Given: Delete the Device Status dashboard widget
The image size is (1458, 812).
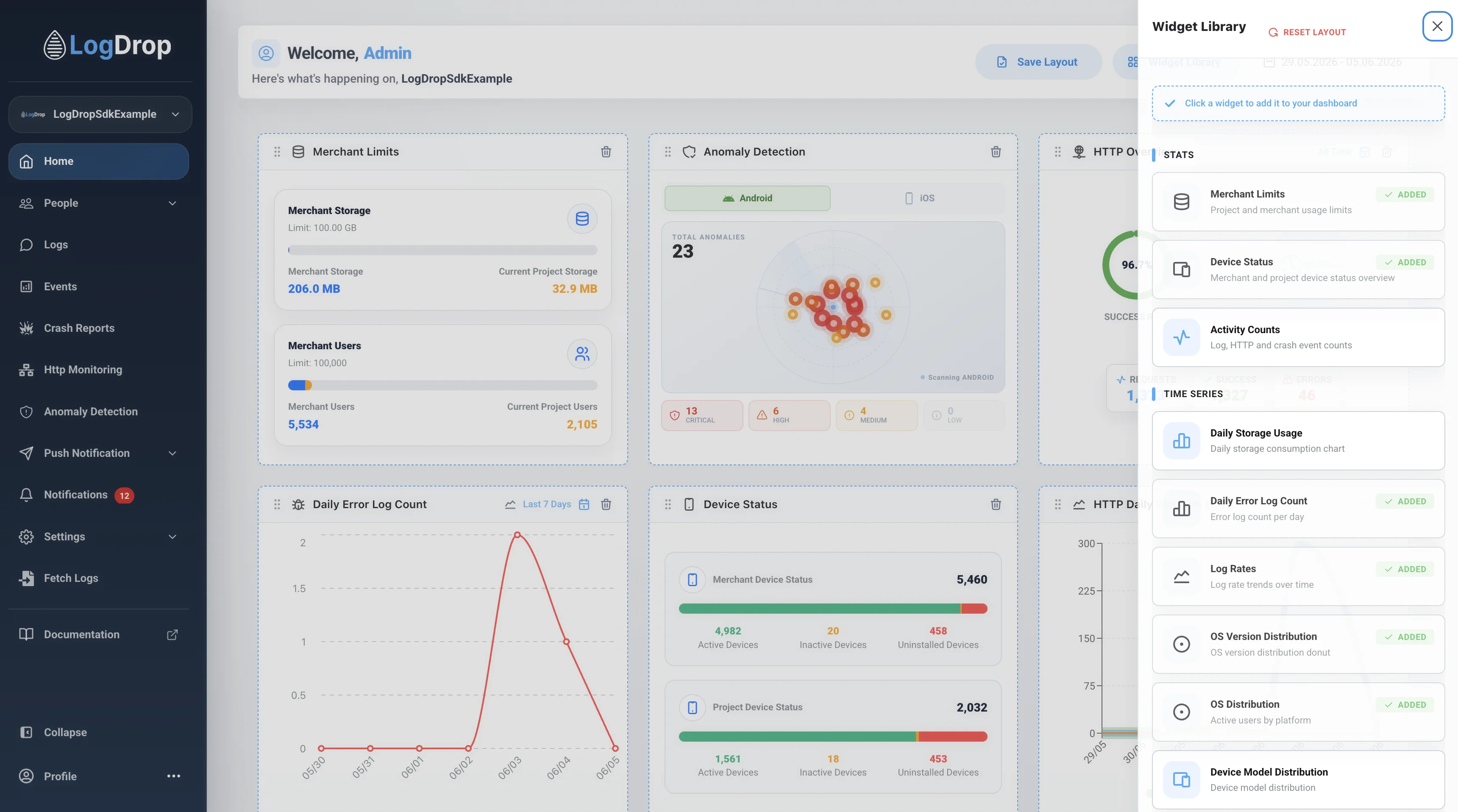Looking at the screenshot, I should tap(996, 504).
